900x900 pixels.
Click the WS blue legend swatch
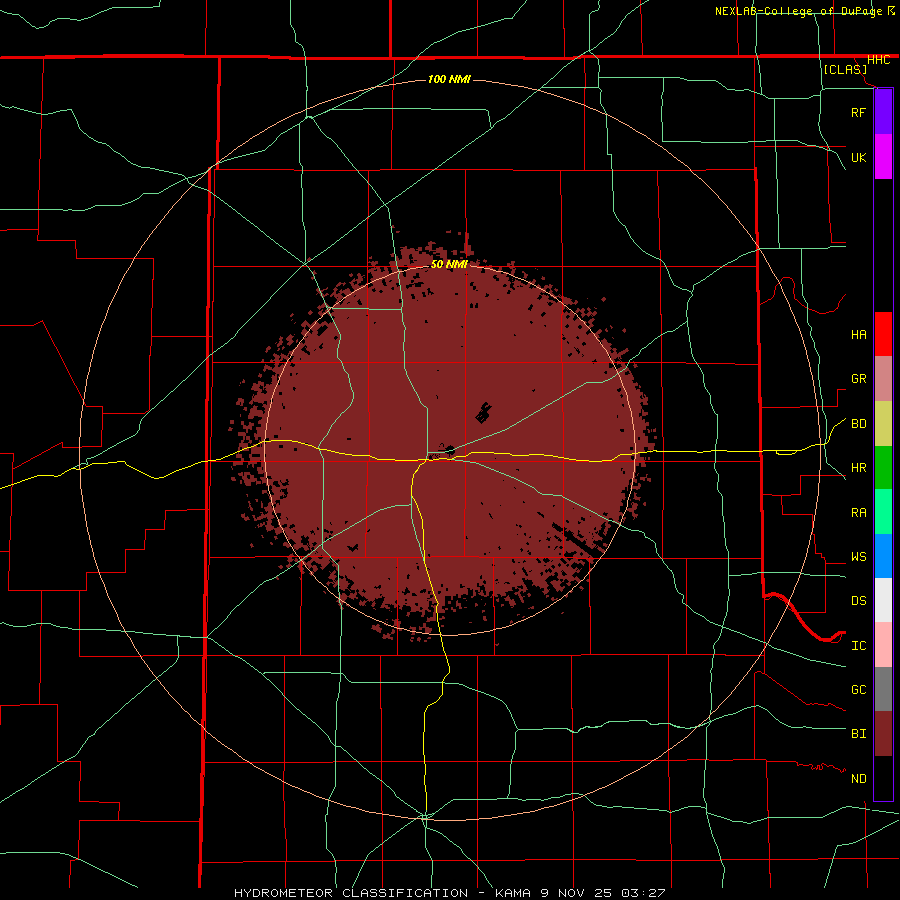pos(883,556)
